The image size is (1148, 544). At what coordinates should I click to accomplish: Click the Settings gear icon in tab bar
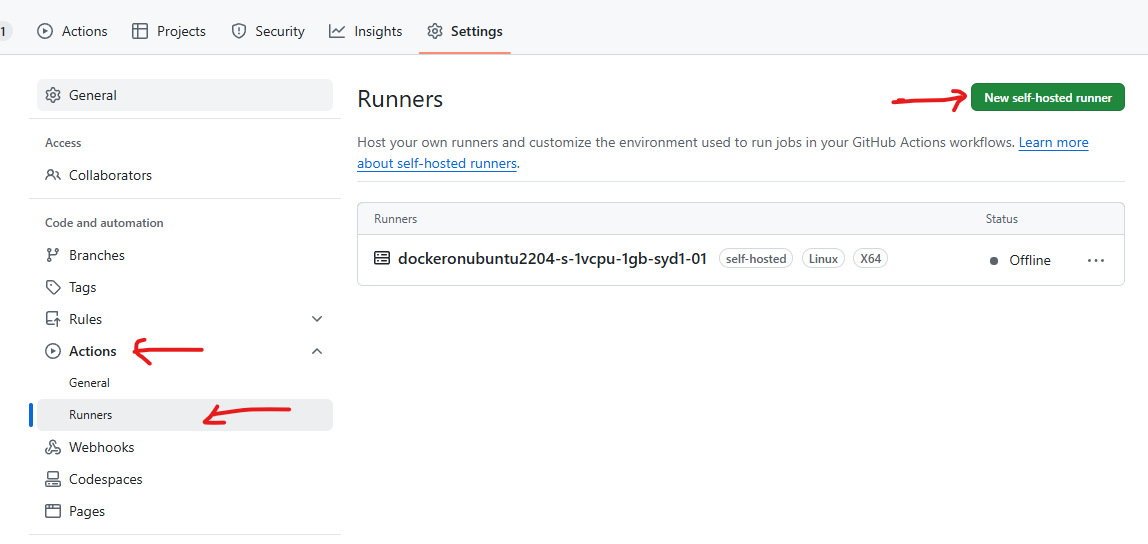[435, 31]
